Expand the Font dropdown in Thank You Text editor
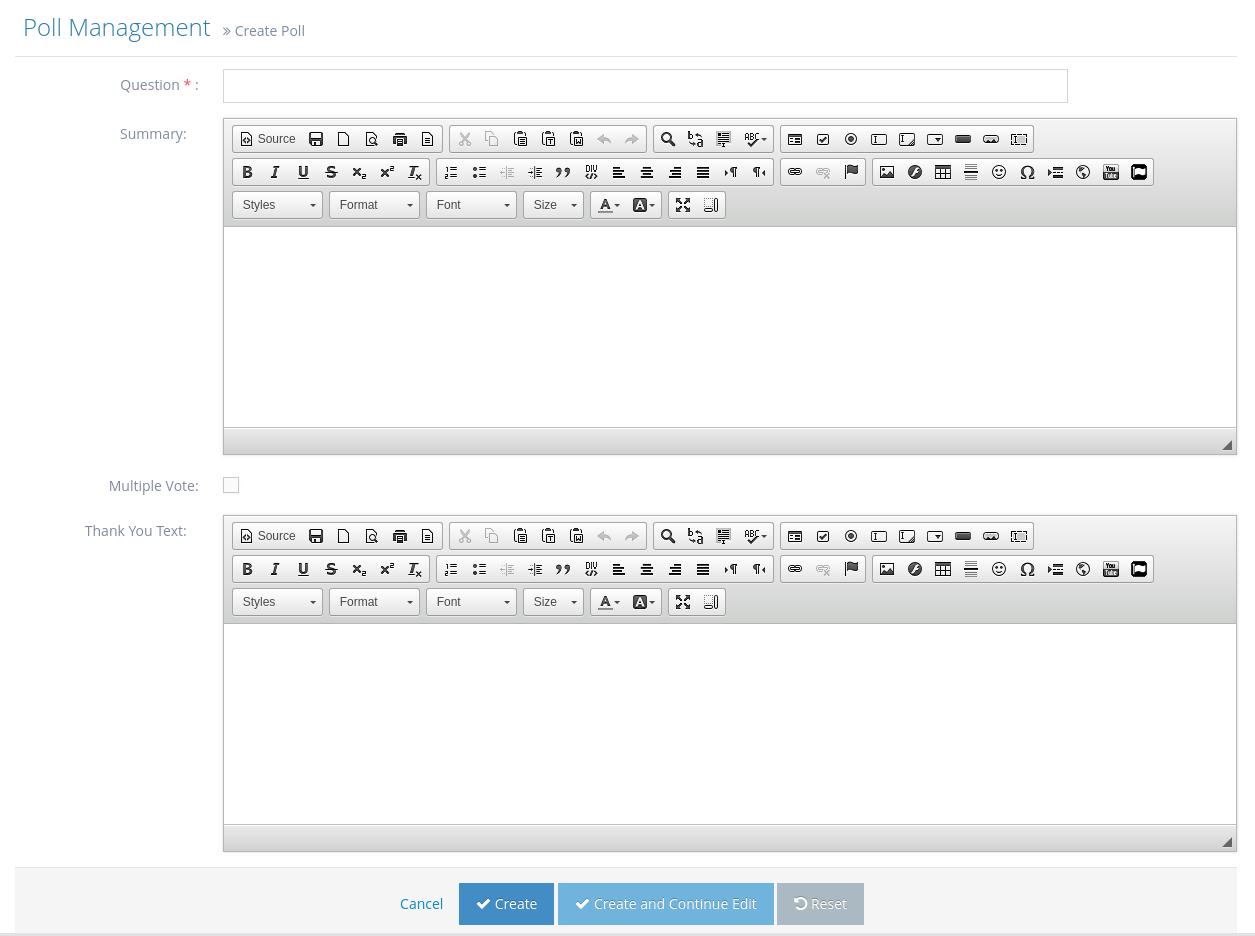Image resolution: width=1255 pixels, height=936 pixels. (x=471, y=602)
